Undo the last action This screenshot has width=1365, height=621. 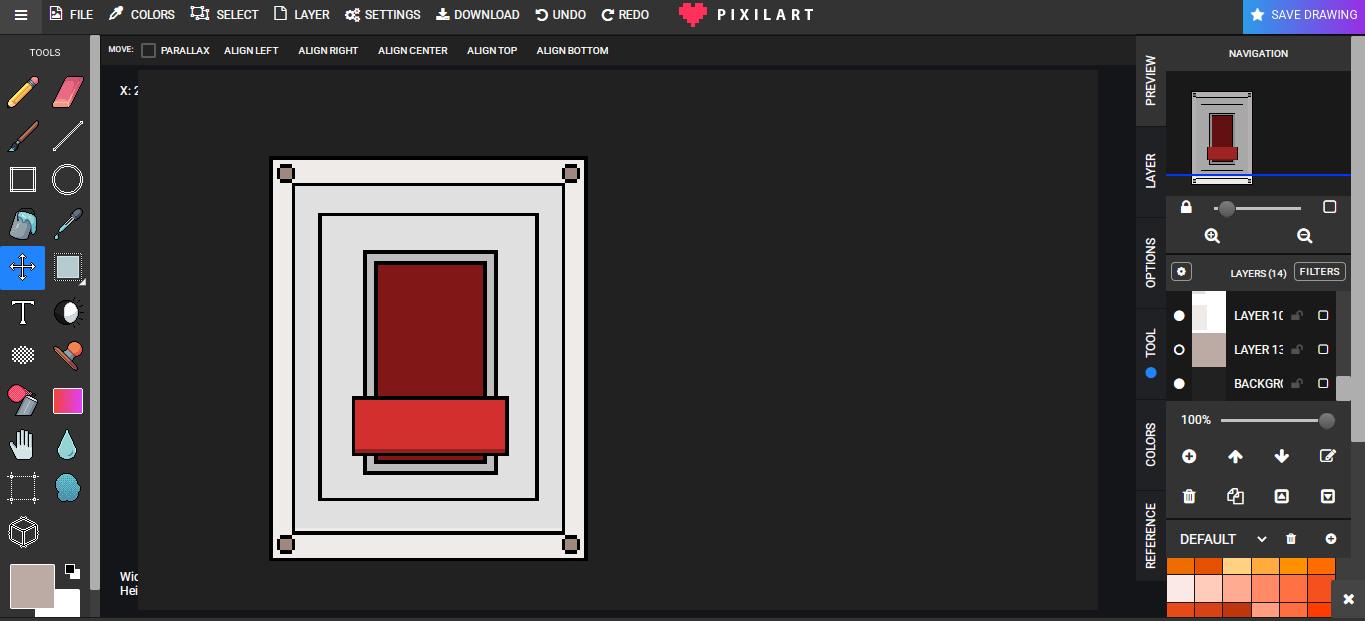click(x=561, y=15)
